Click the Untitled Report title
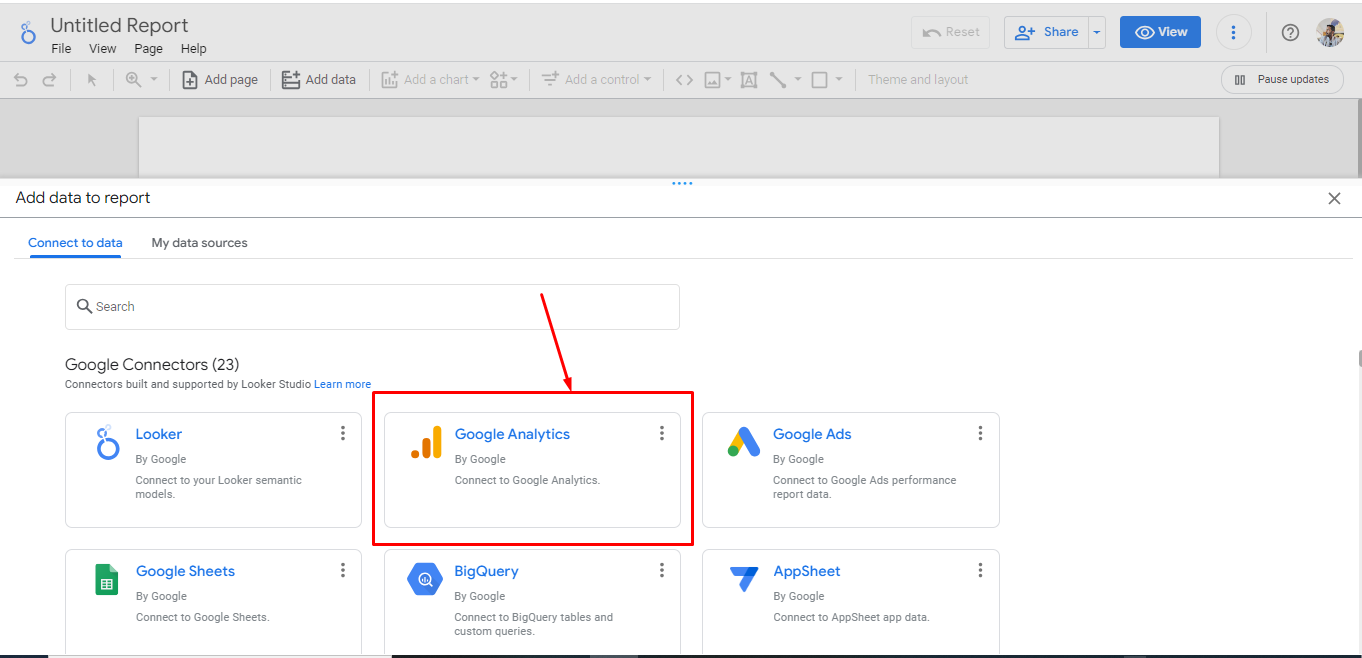The image size is (1362, 658). point(119,25)
